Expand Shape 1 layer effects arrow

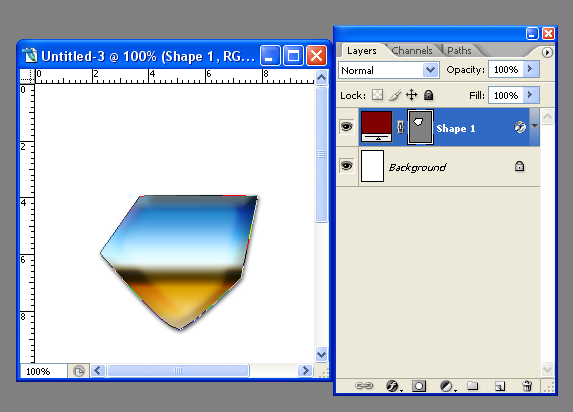point(534,126)
